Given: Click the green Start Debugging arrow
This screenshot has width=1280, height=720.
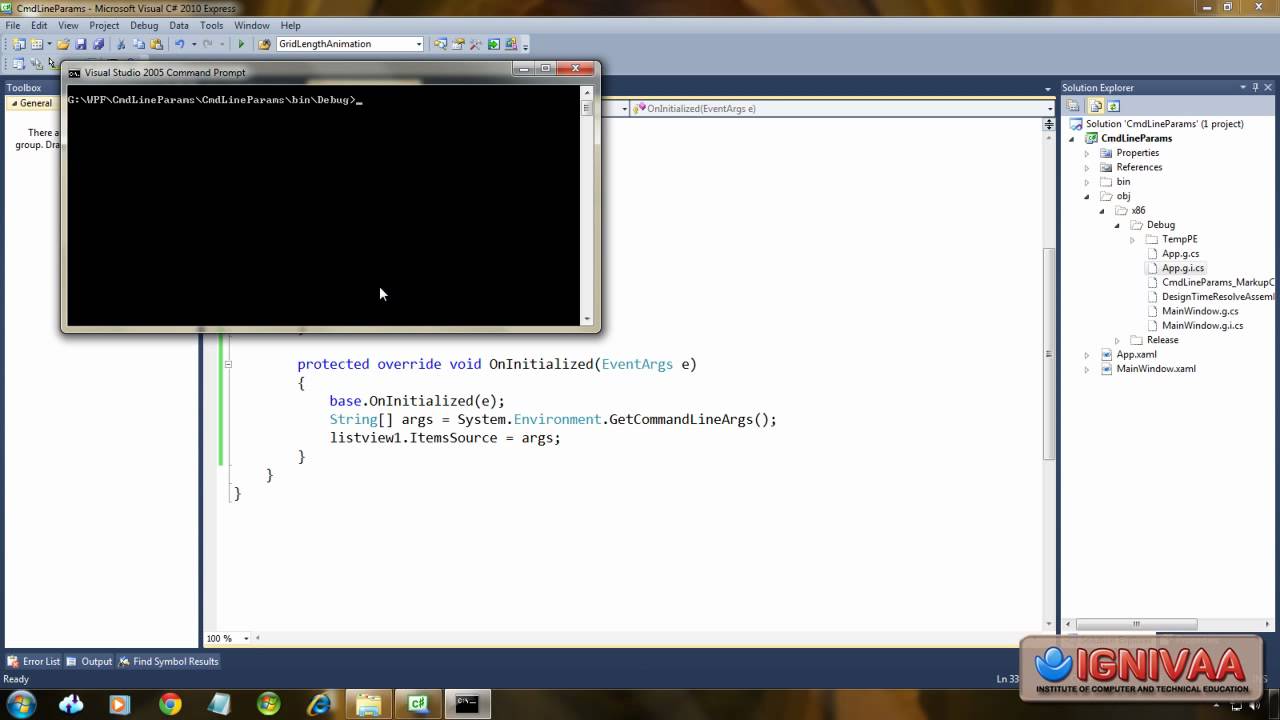Looking at the screenshot, I should pos(241,44).
